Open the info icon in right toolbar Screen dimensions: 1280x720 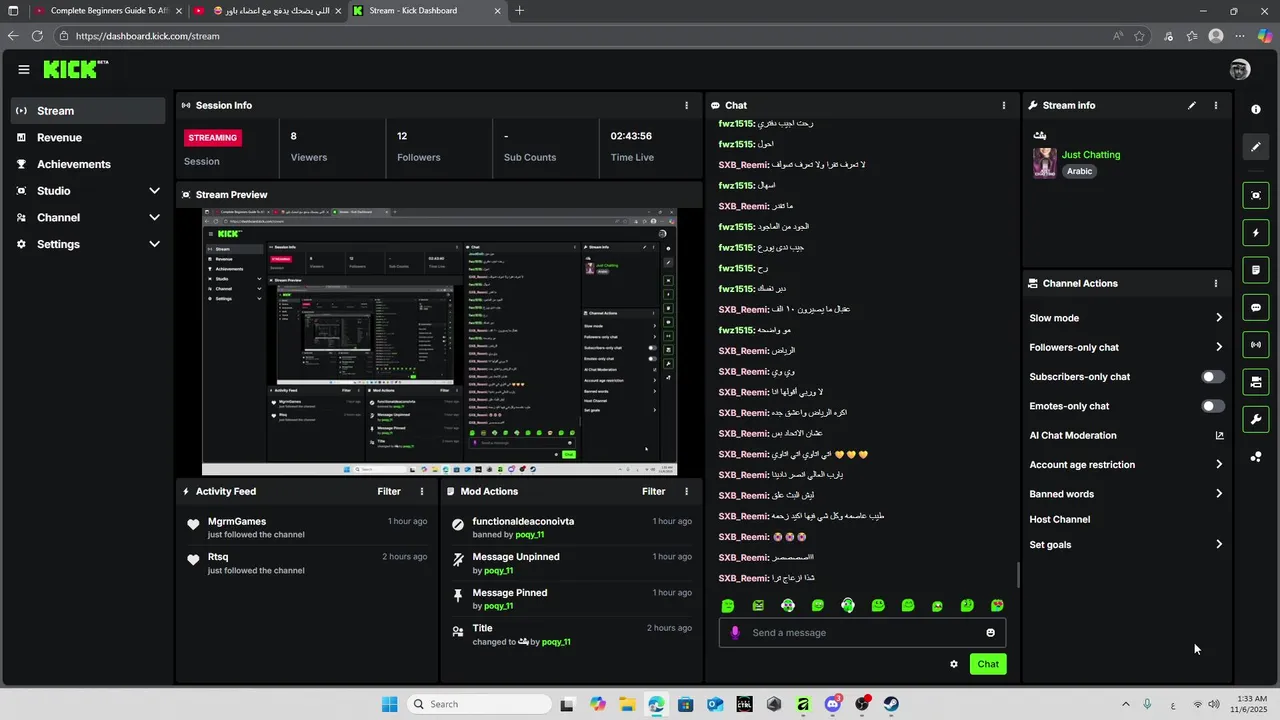pyautogui.click(x=1256, y=109)
